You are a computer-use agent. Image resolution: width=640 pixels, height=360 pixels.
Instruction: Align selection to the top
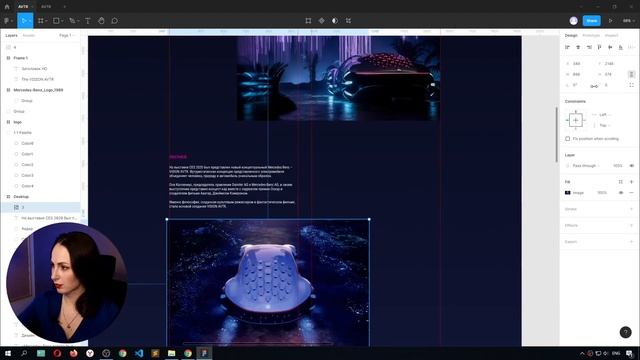coord(600,47)
